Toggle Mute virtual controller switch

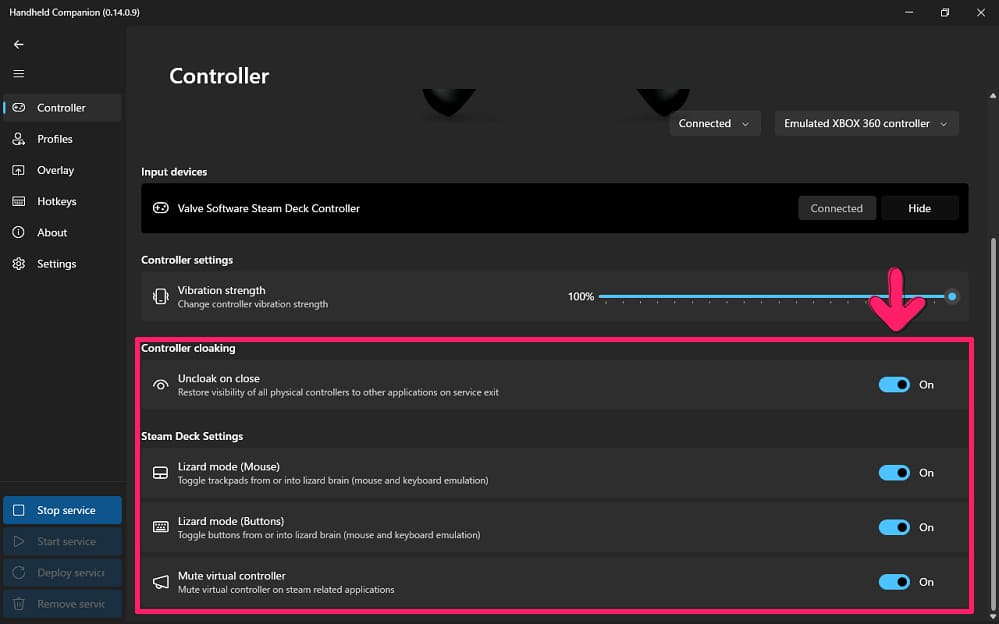894,582
